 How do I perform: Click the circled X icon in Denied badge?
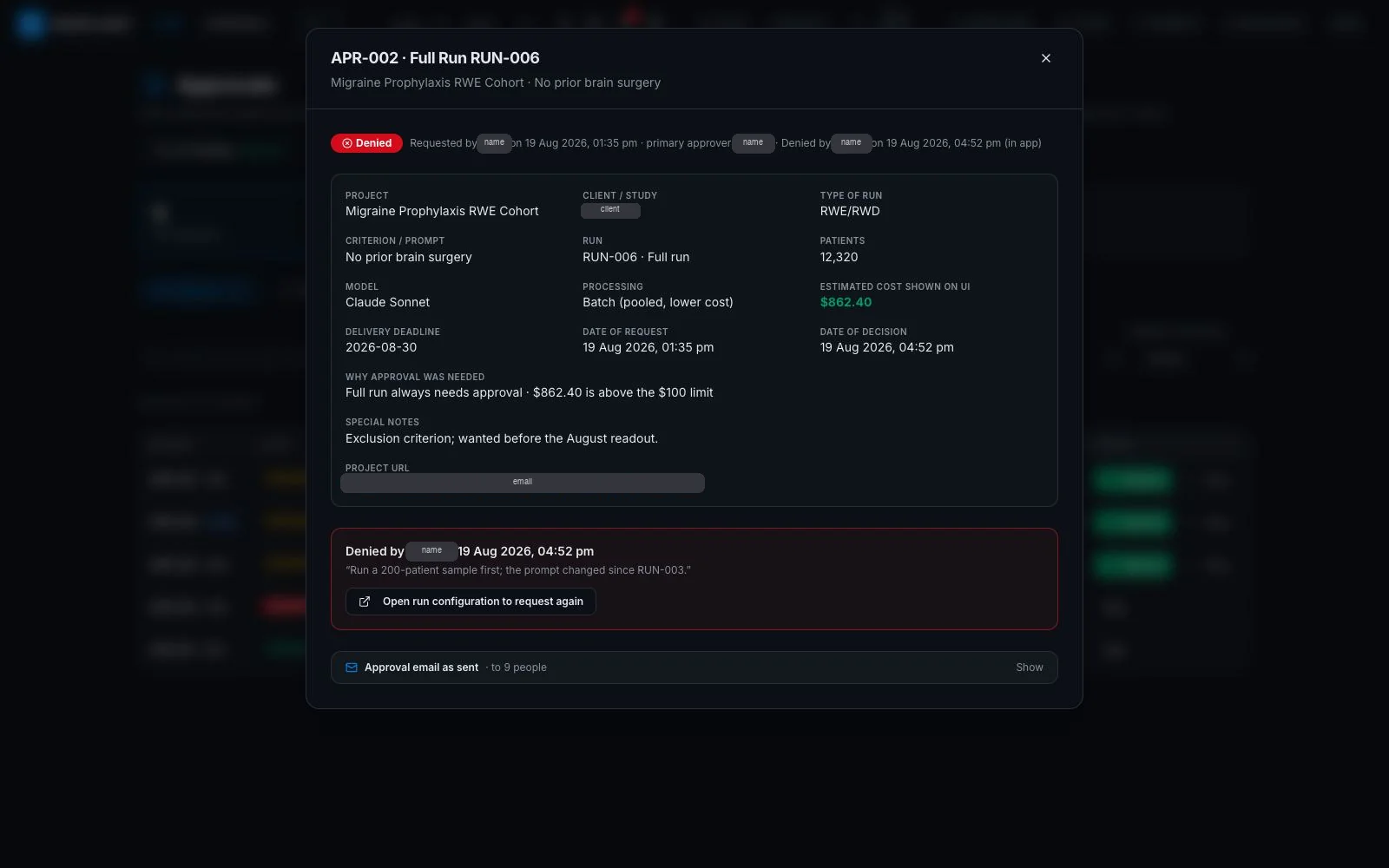[347, 143]
